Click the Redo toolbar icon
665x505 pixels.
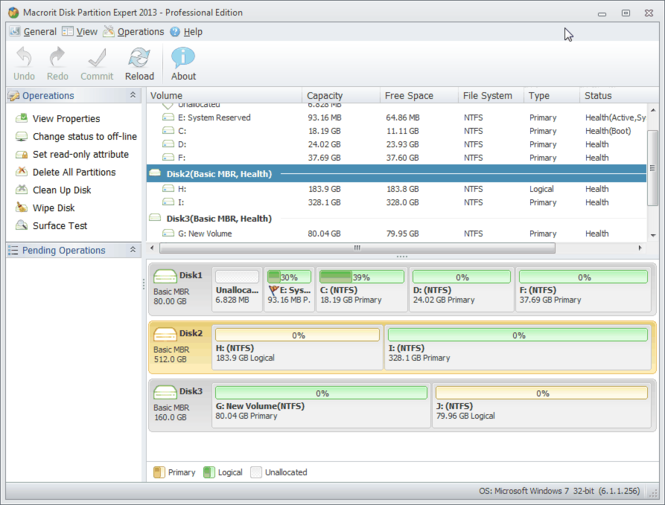tap(57, 57)
